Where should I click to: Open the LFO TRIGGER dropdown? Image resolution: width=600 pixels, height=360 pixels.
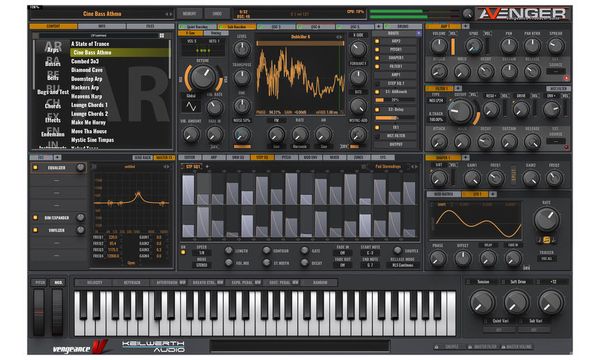pos(547,259)
